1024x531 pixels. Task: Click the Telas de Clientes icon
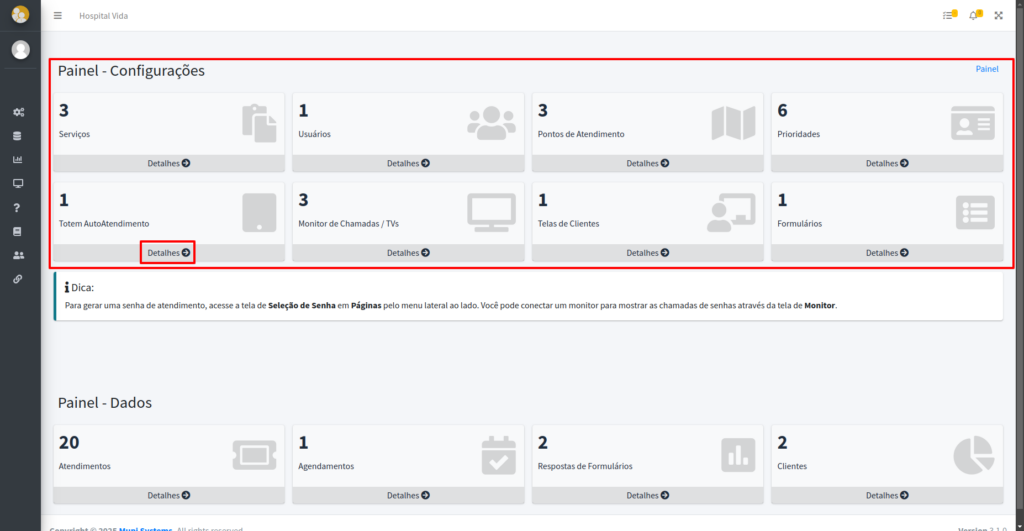pyautogui.click(x=731, y=212)
